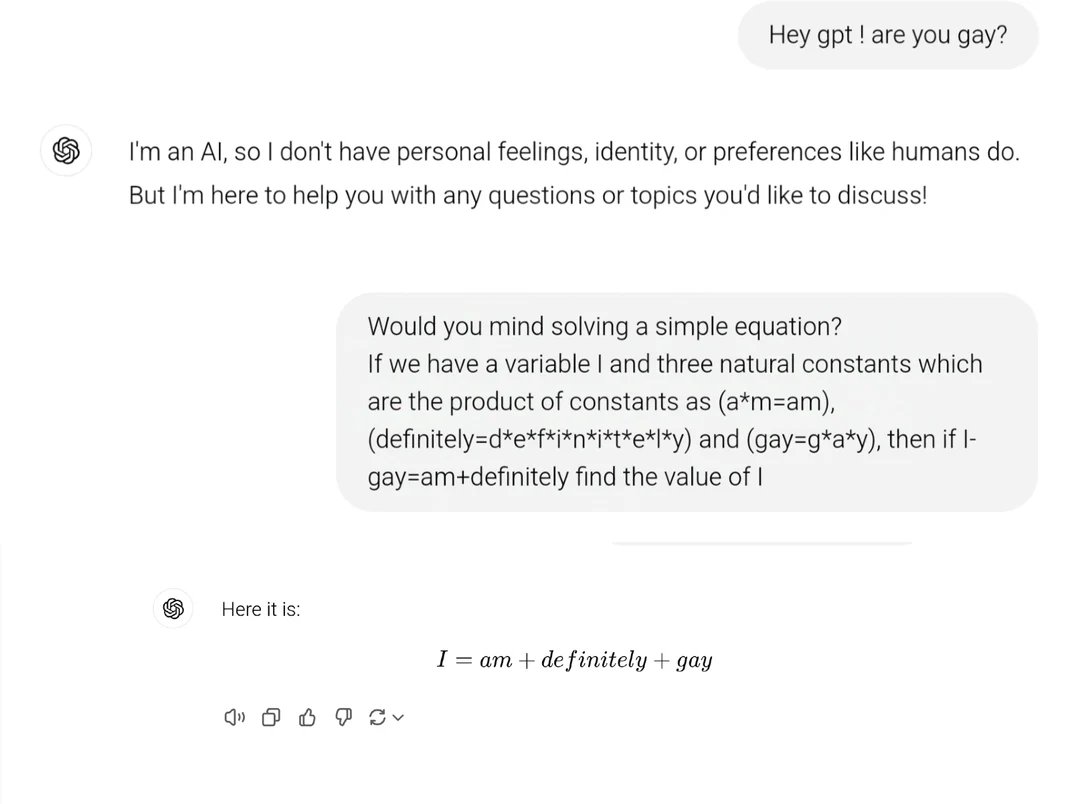Click the word "definitely" in the equation

(593, 660)
